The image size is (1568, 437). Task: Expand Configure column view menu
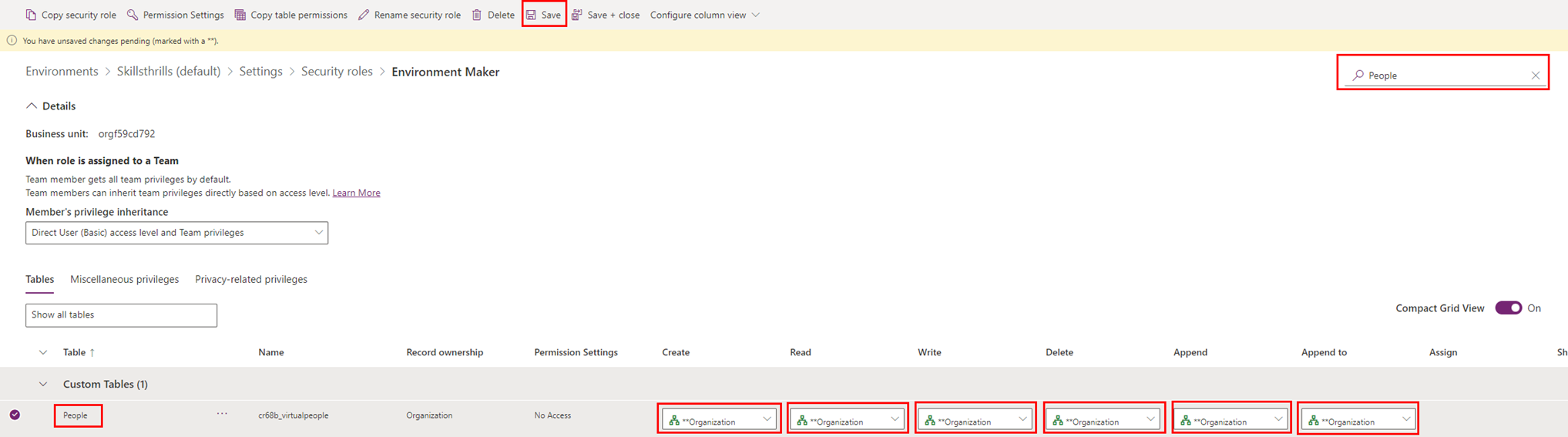tap(704, 15)
